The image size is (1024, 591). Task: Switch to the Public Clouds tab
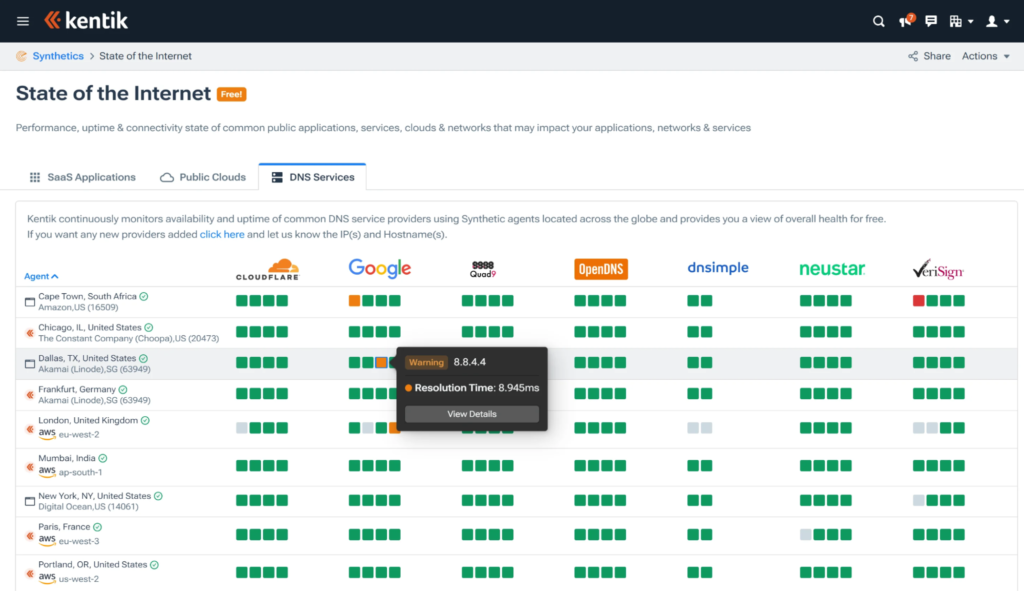click(x=203, y=177)
